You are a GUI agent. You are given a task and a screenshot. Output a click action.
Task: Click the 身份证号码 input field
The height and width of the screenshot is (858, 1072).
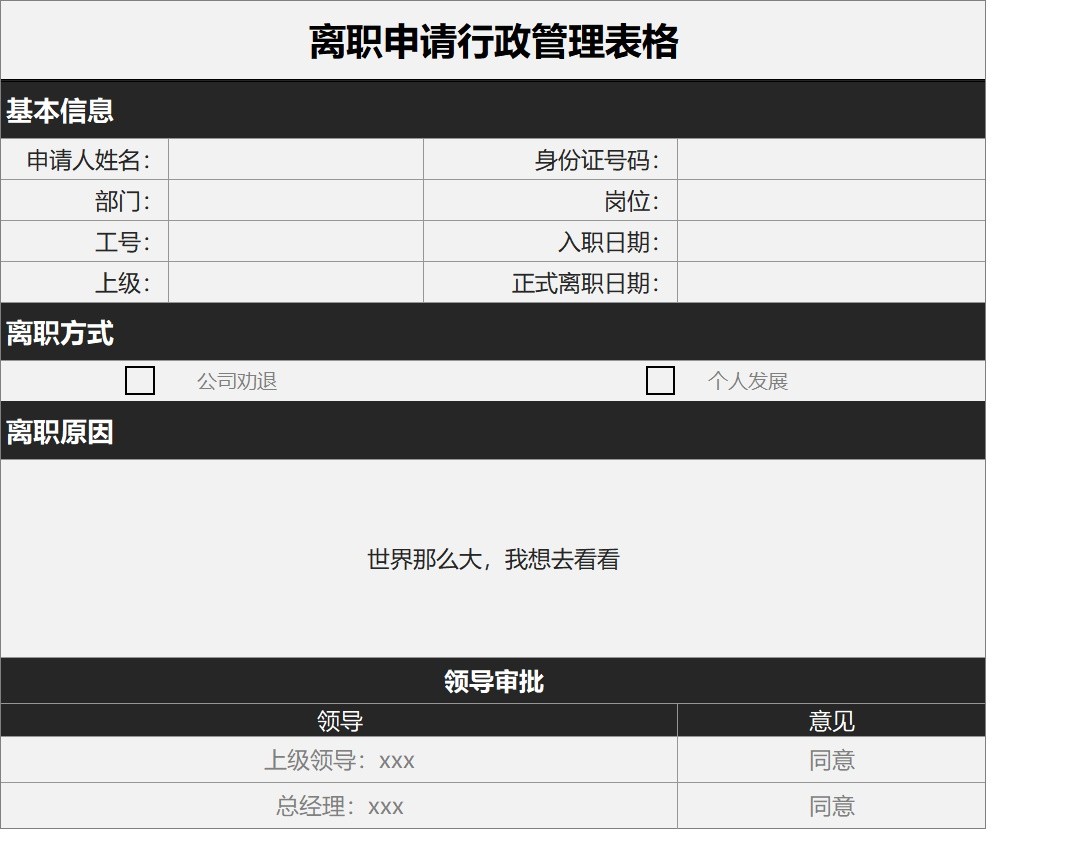(x=832, y=159)
